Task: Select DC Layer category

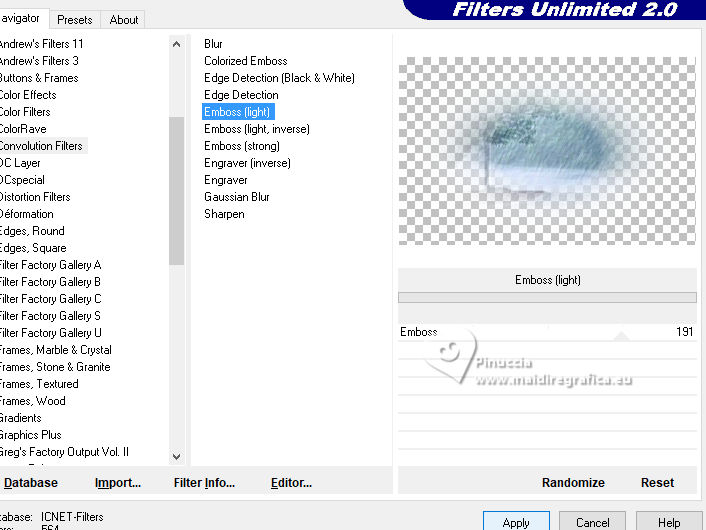Action: (x=20, y=163)
